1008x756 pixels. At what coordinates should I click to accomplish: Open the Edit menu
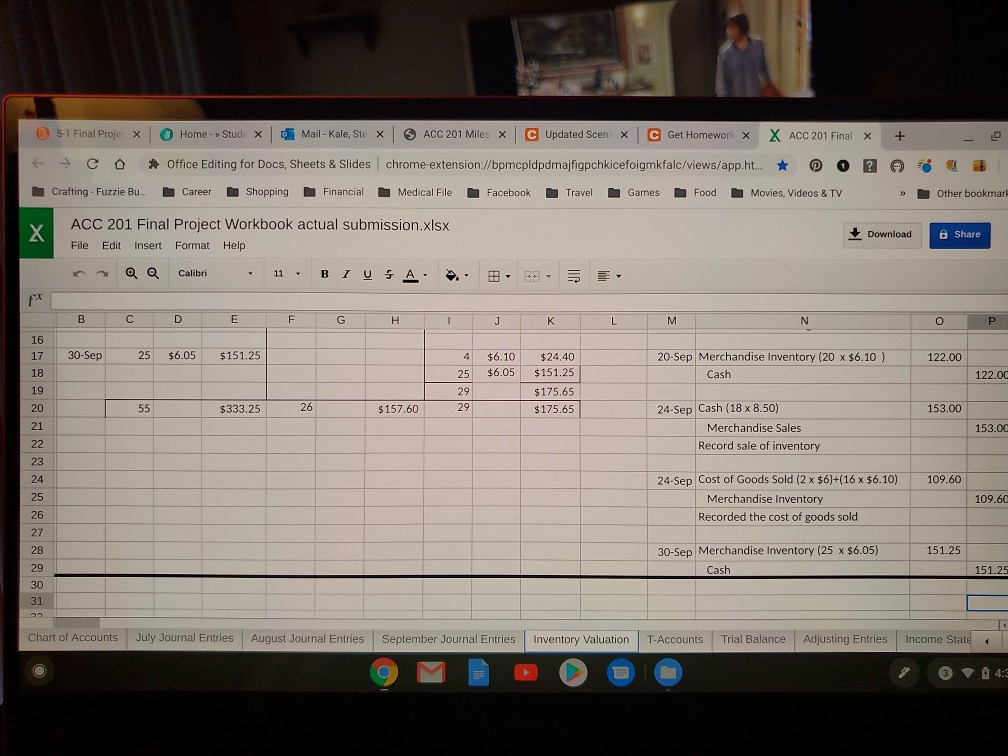(x=111, y=245)
